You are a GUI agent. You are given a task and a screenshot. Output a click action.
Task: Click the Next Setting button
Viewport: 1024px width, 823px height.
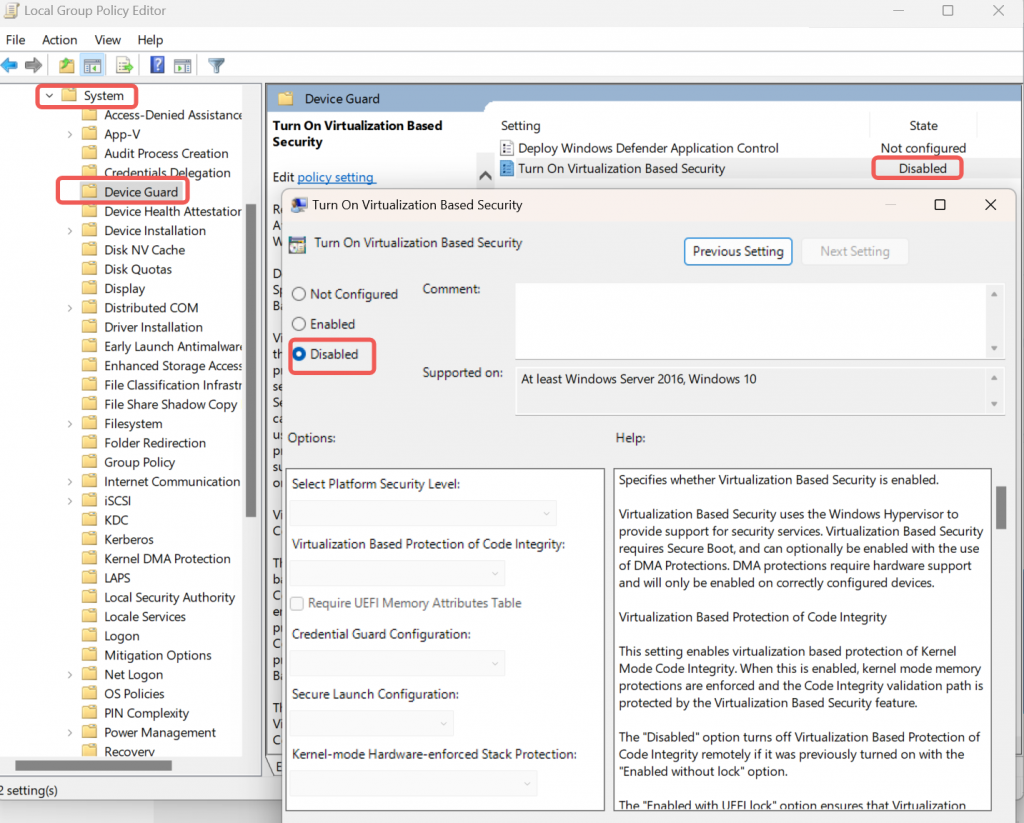[x=855, y=251]
